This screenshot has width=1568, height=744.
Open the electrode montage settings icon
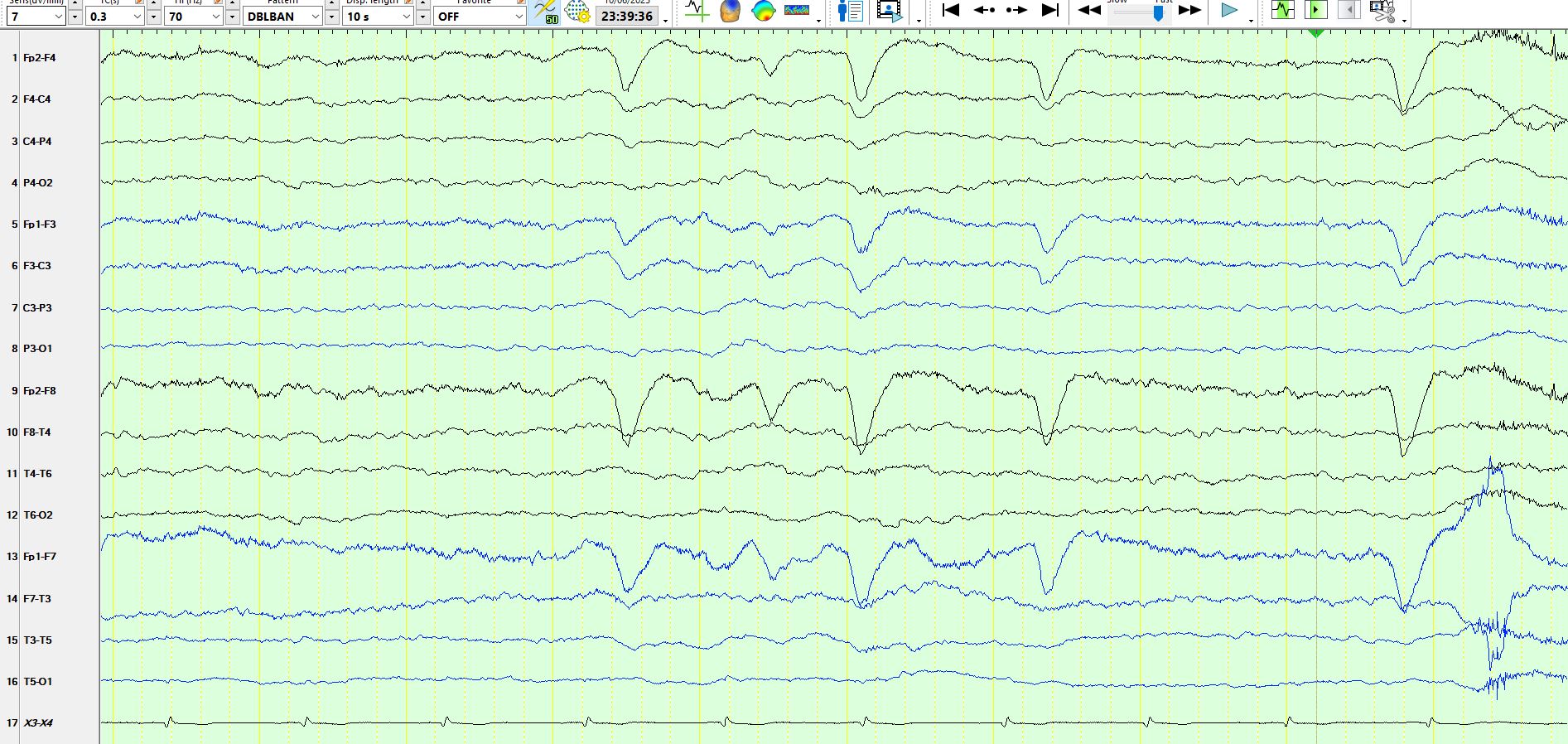(x=577, y=12)
